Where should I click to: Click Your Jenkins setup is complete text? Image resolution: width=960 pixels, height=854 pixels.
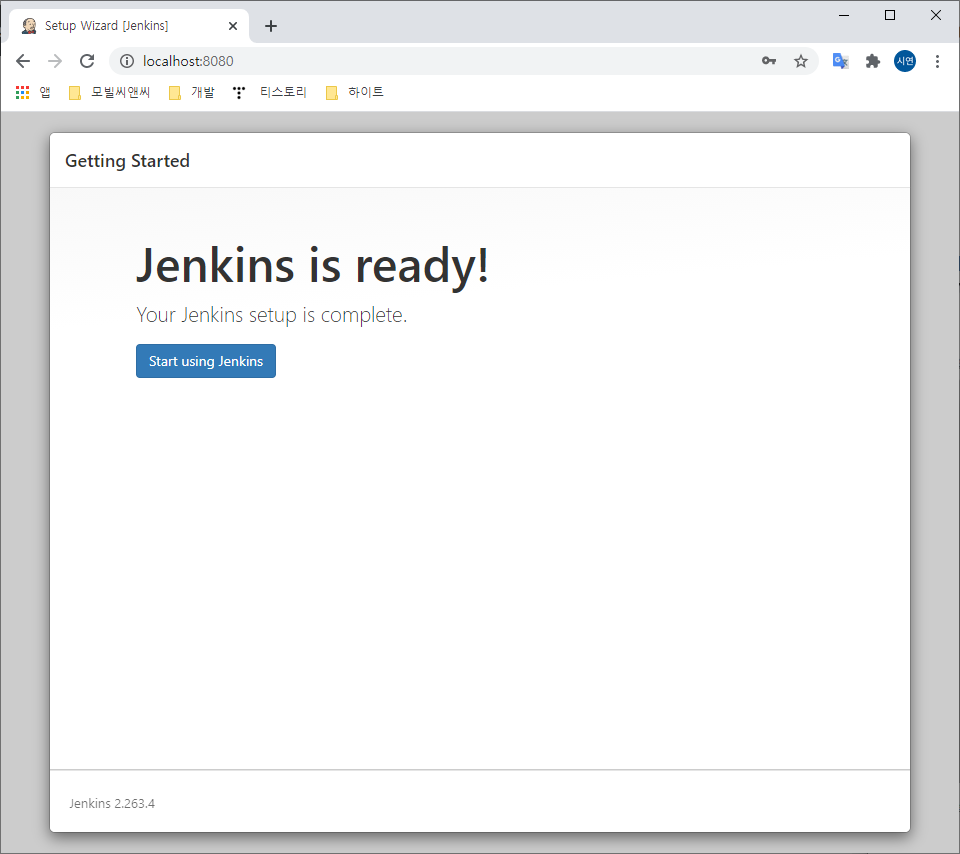tap(271, 315)
